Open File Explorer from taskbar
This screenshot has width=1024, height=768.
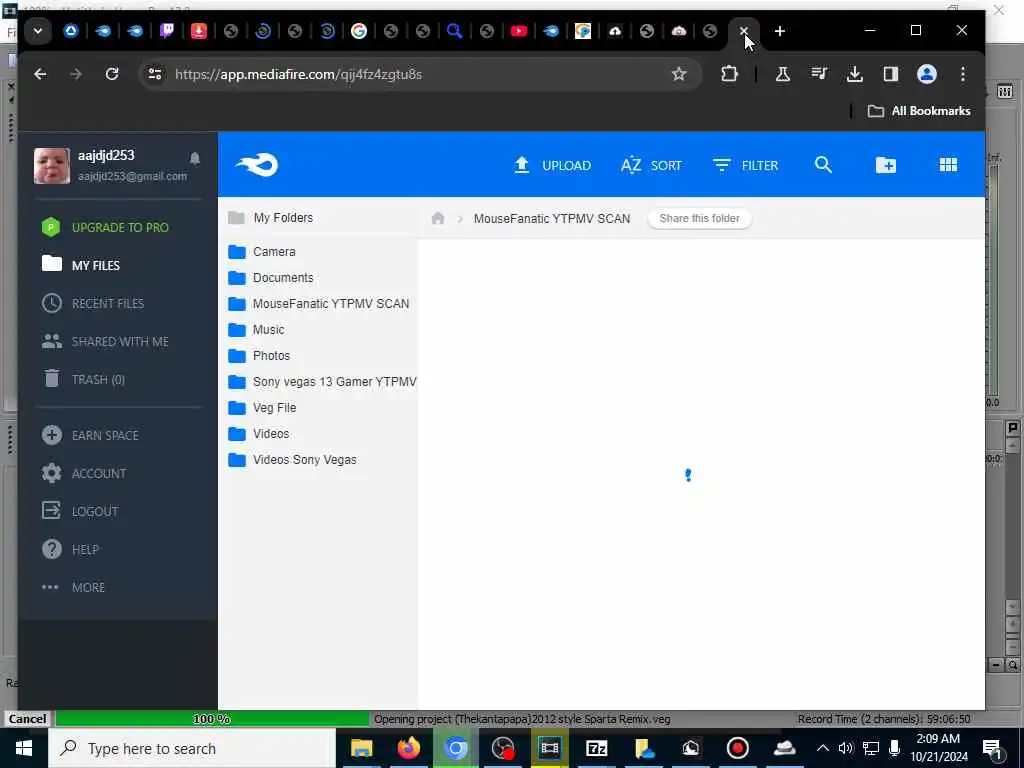pos(361,748)
